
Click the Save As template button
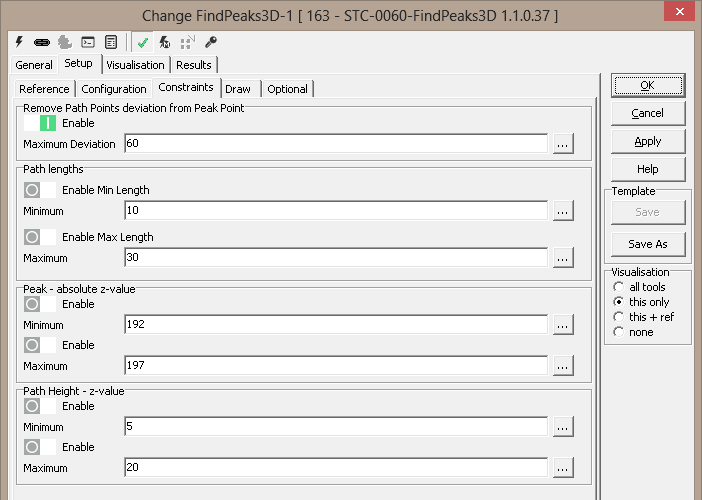click(647, 244)
